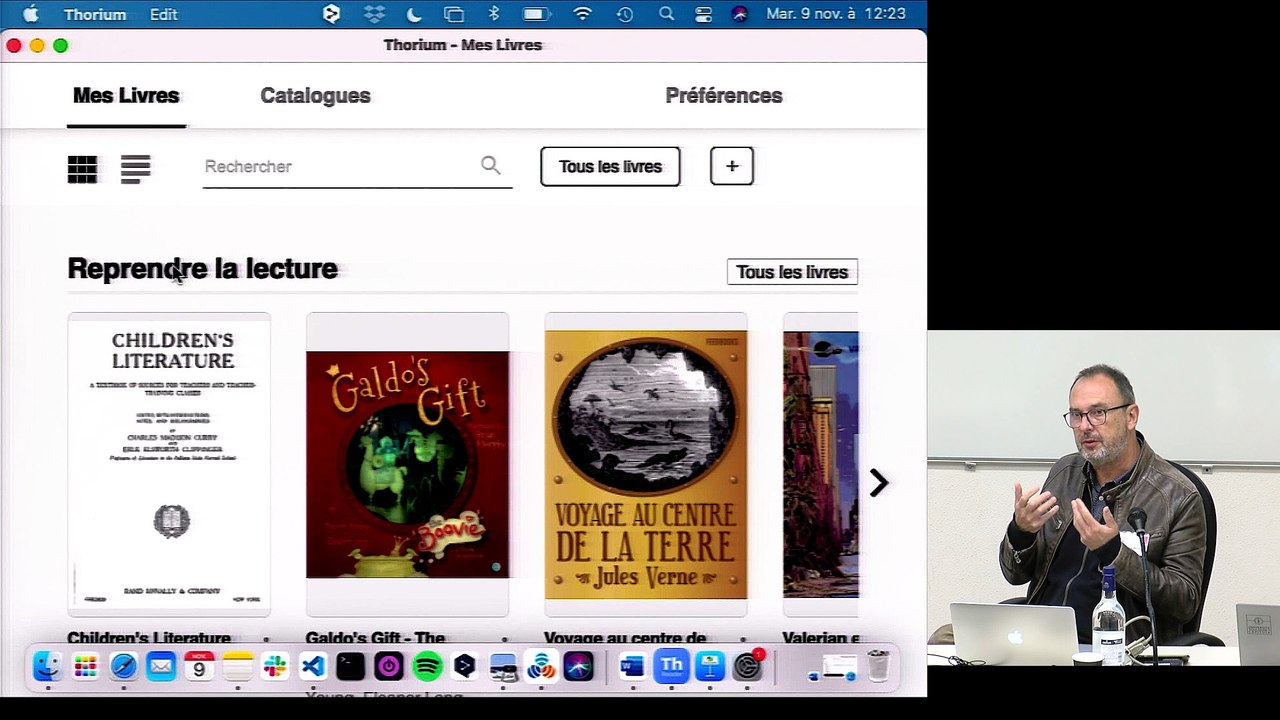Screen dimensions: 1280x720
Task: Open Microsoft Word from the dock
Action: (x=632, y=666)
